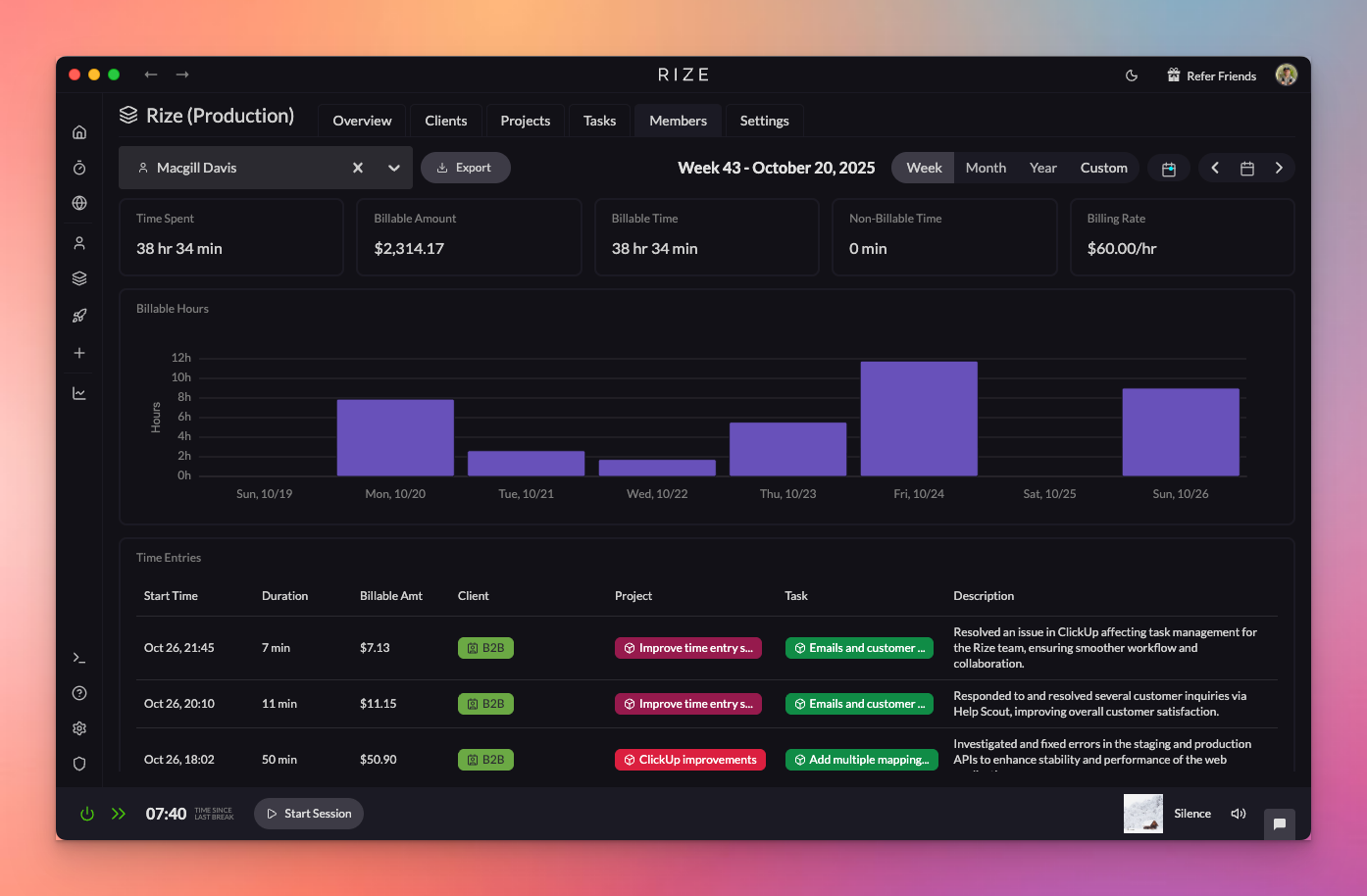The image size is (1367, 896).
Task: Click Add multiple mapping task tag
Action: click(861, 760)
